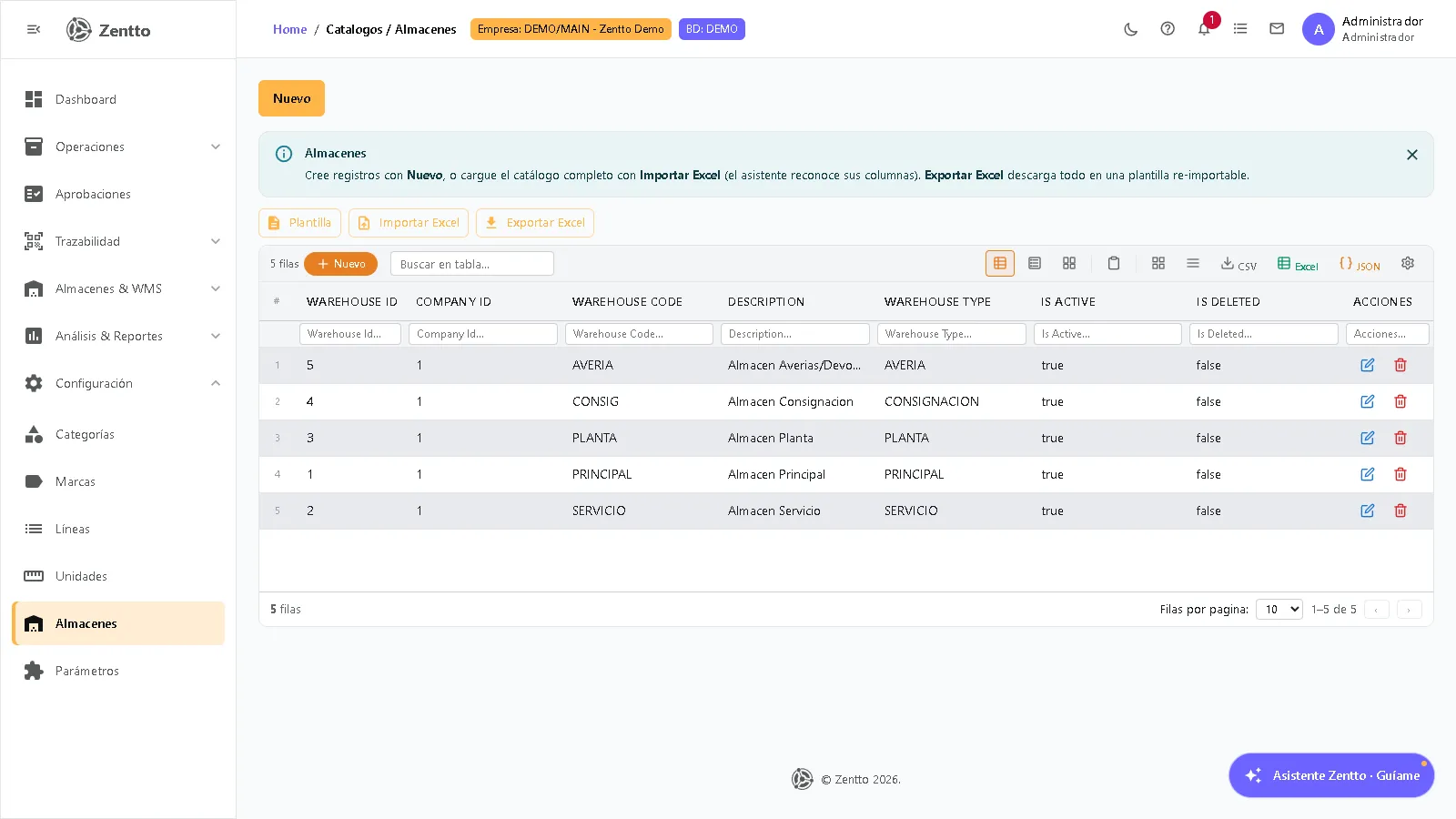The width and height of the screenshot is (1456, 819).
Task: Click Importar Excel
Action: coord(409,223)
